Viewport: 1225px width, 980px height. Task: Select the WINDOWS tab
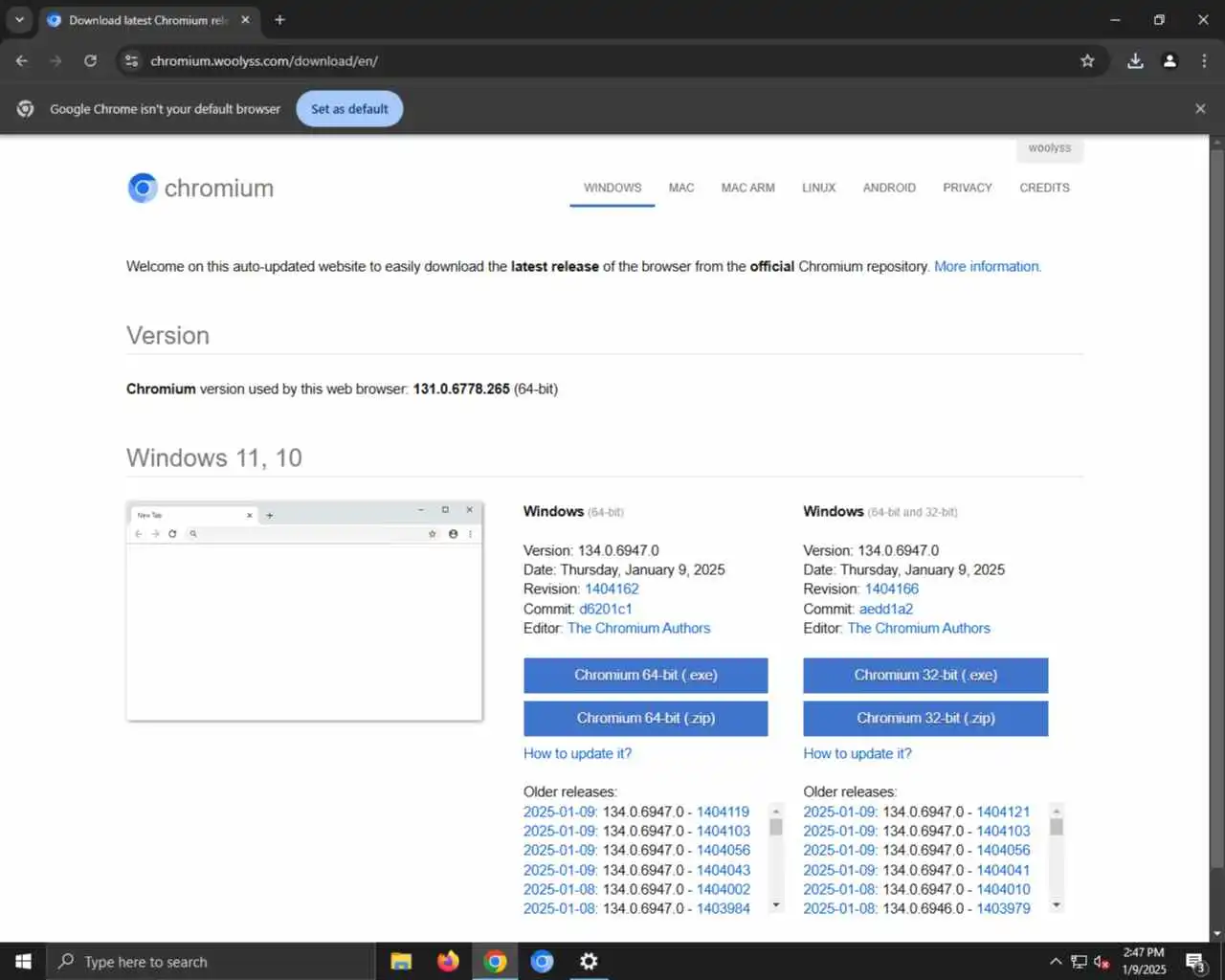[612, 188]
